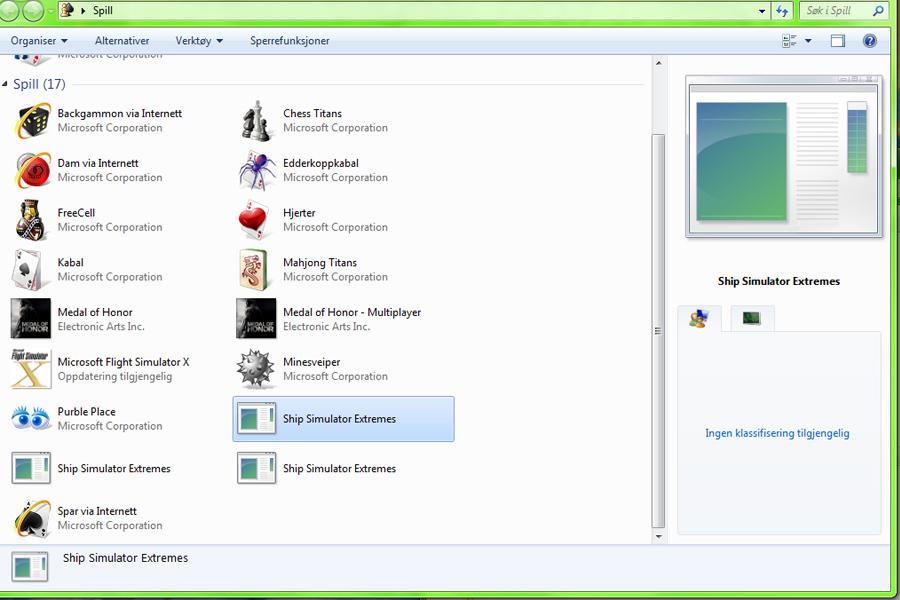
Task: Select the Mahjong Titans tile icon
Action: (x=254, y=270)
